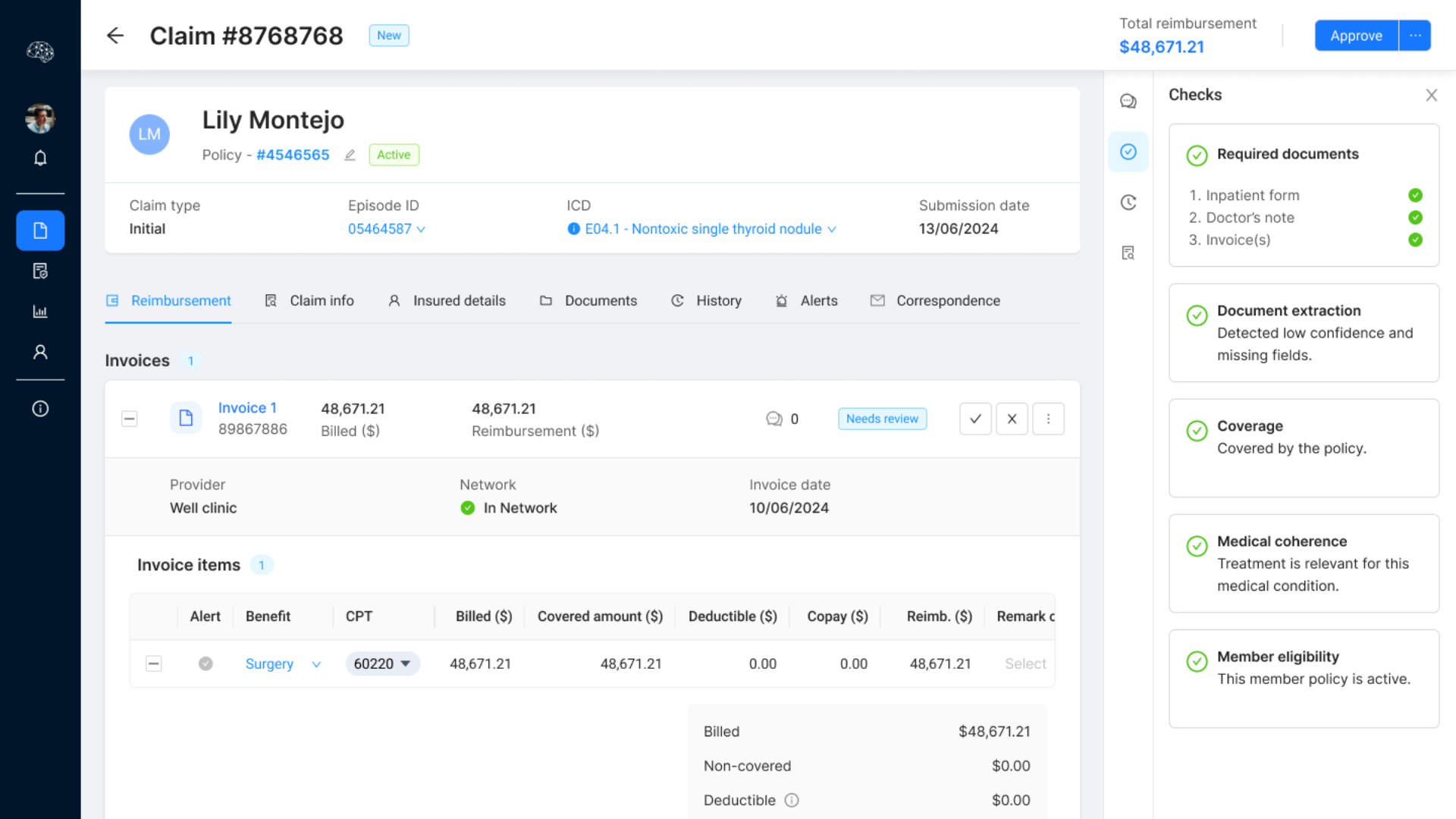The image size is (1456, 819).
Task: Open policy link #4546565
Action: (293, 155)
